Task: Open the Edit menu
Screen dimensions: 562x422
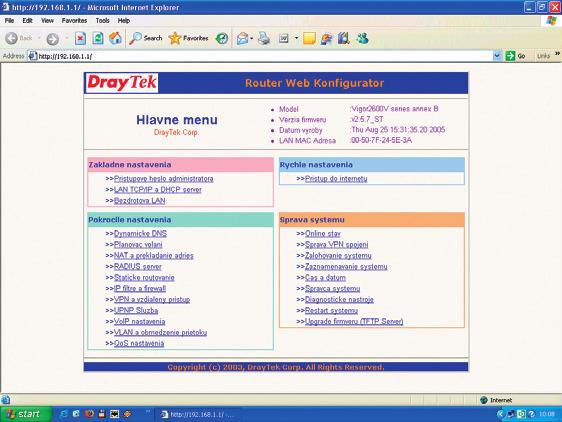Action: 27,21
